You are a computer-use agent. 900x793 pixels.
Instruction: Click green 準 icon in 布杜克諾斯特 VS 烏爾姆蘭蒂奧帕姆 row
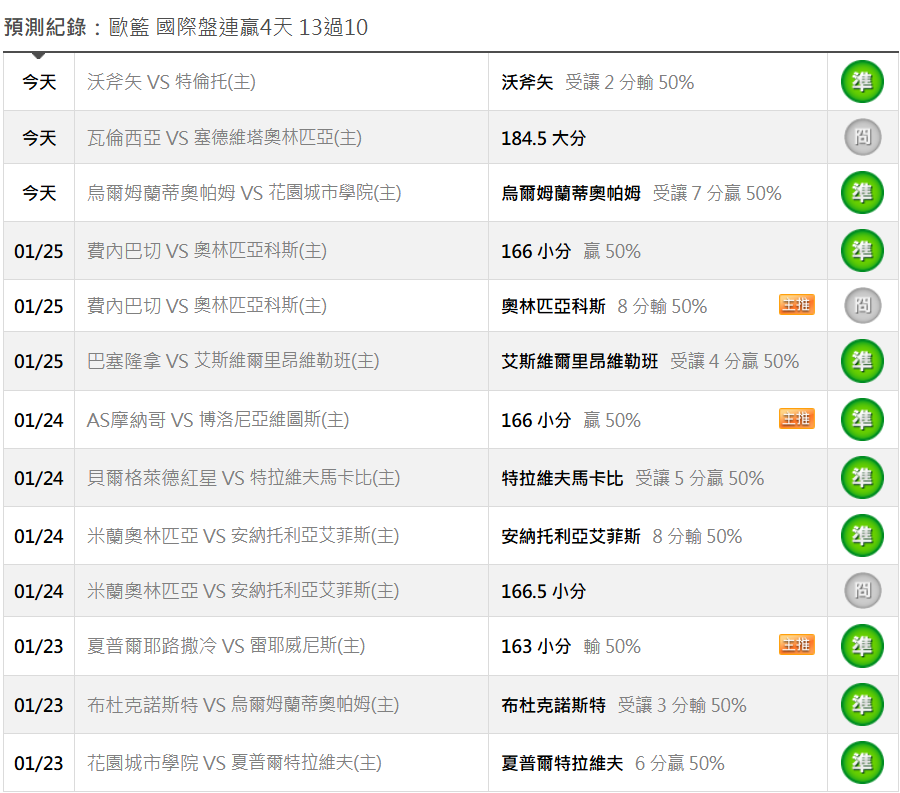pos(862,705)
